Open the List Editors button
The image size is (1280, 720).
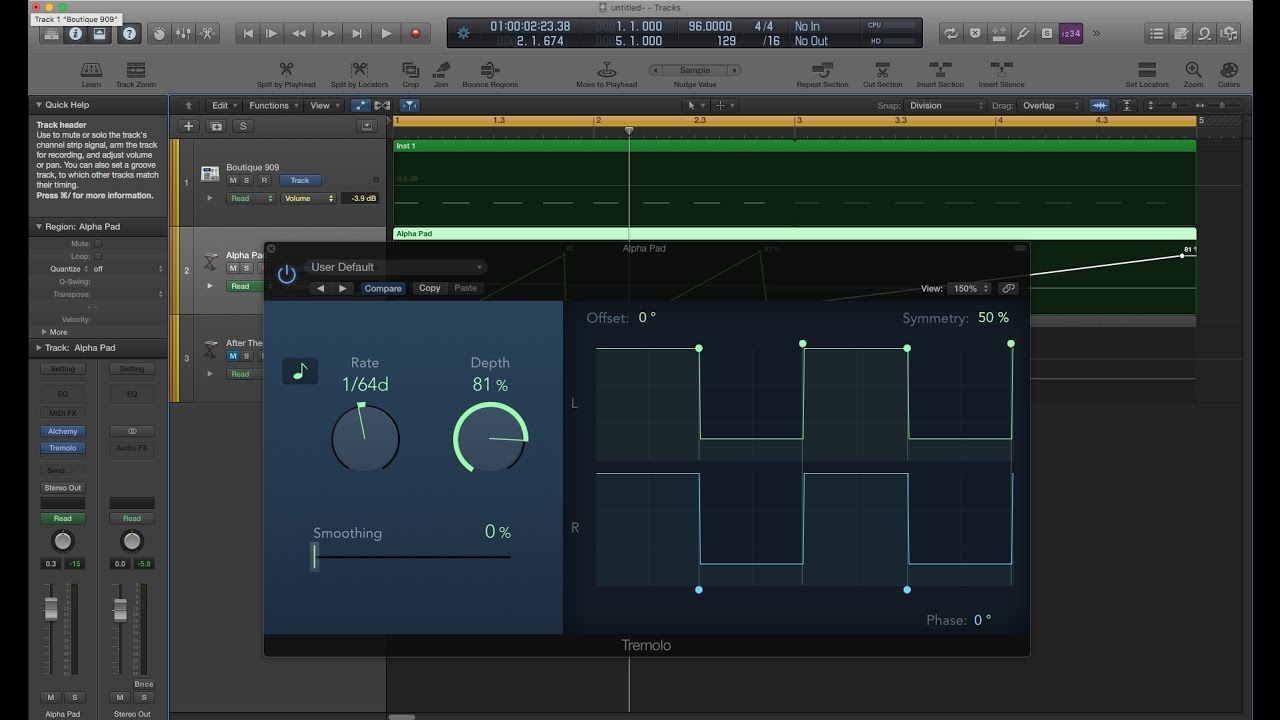click(x=1157, y=33)
